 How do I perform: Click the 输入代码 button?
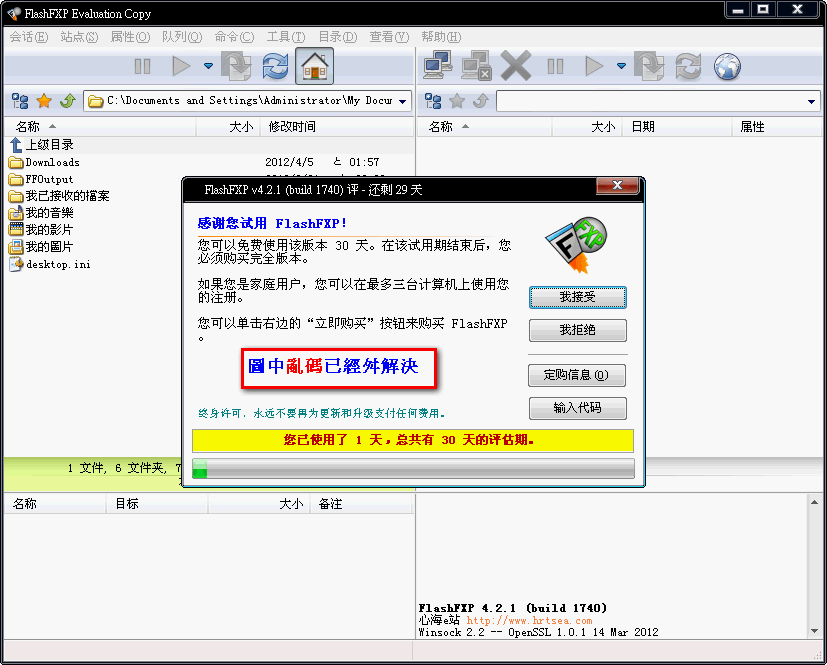point(578,408)
